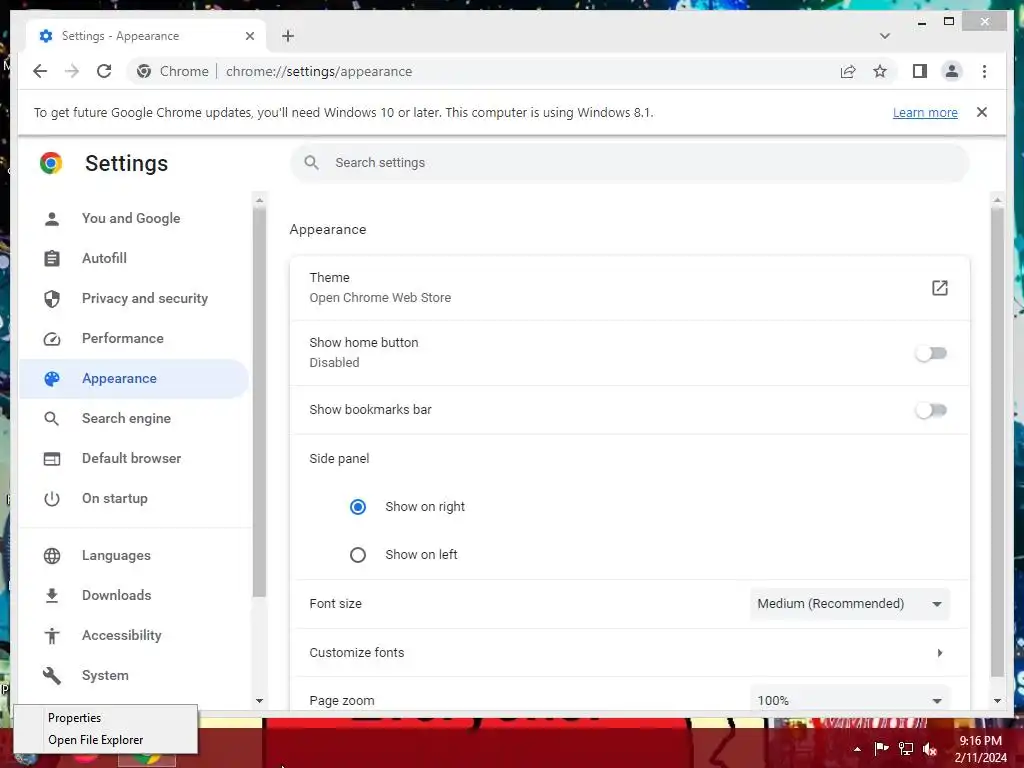Image resolution: width=1024 pixels, height=768 pixels.
Task: Reload the page with the refresh icon
Action: pyautogui.click(x=104, y=71)
